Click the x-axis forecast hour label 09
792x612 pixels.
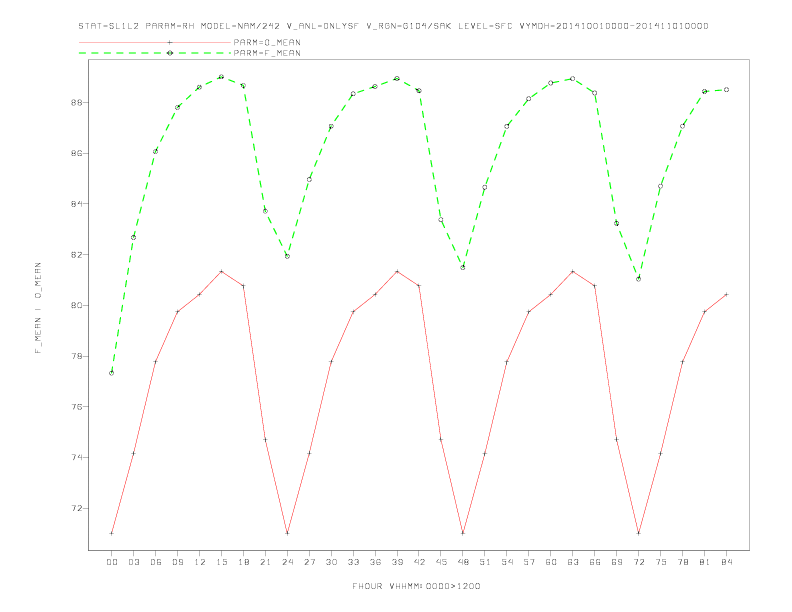(177, 562)
